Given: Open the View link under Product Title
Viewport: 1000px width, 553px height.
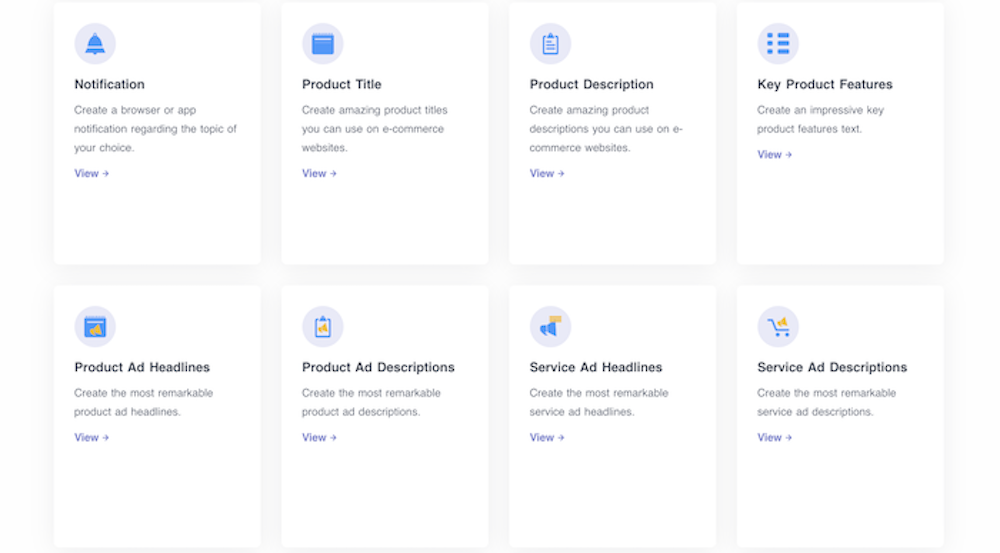Looking at the screenshot, I should pos(319,173).
